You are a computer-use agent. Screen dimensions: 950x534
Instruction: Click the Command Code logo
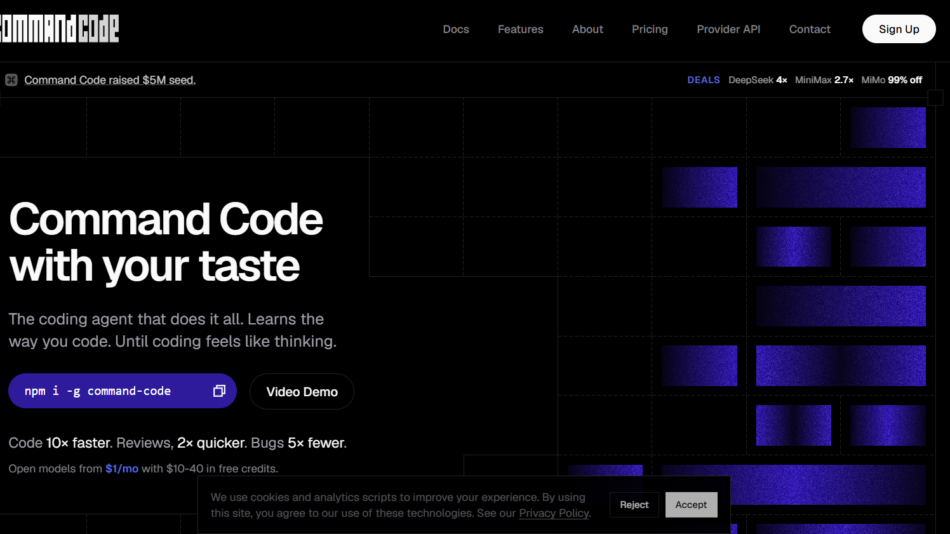click(59, 28)
